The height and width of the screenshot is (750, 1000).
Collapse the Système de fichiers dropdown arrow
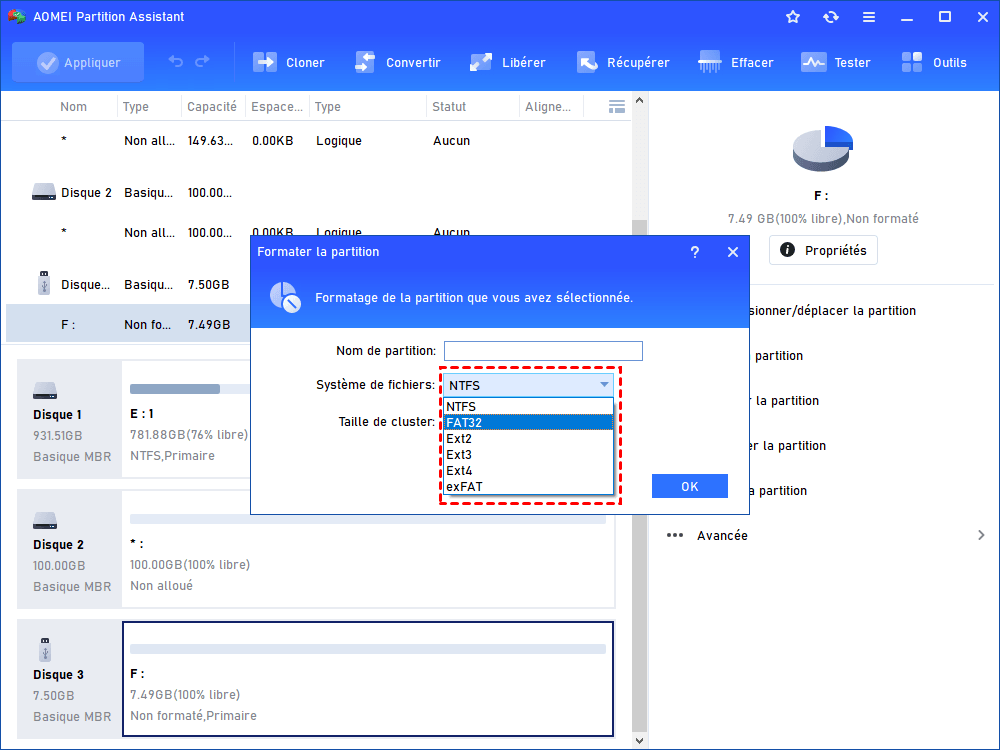pyautogui.click(x=604, y=385)
